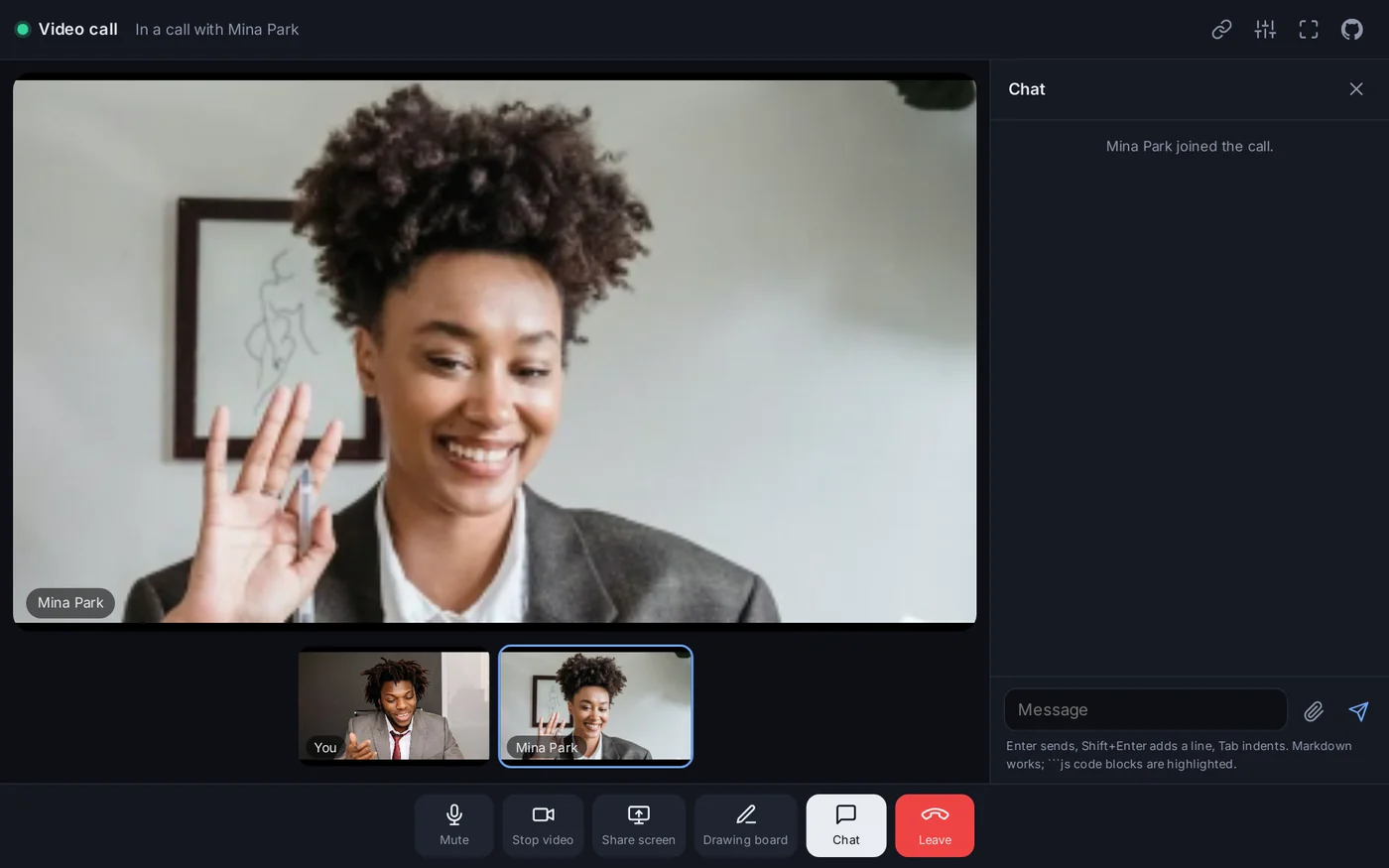Open the Drawing board

745,825
